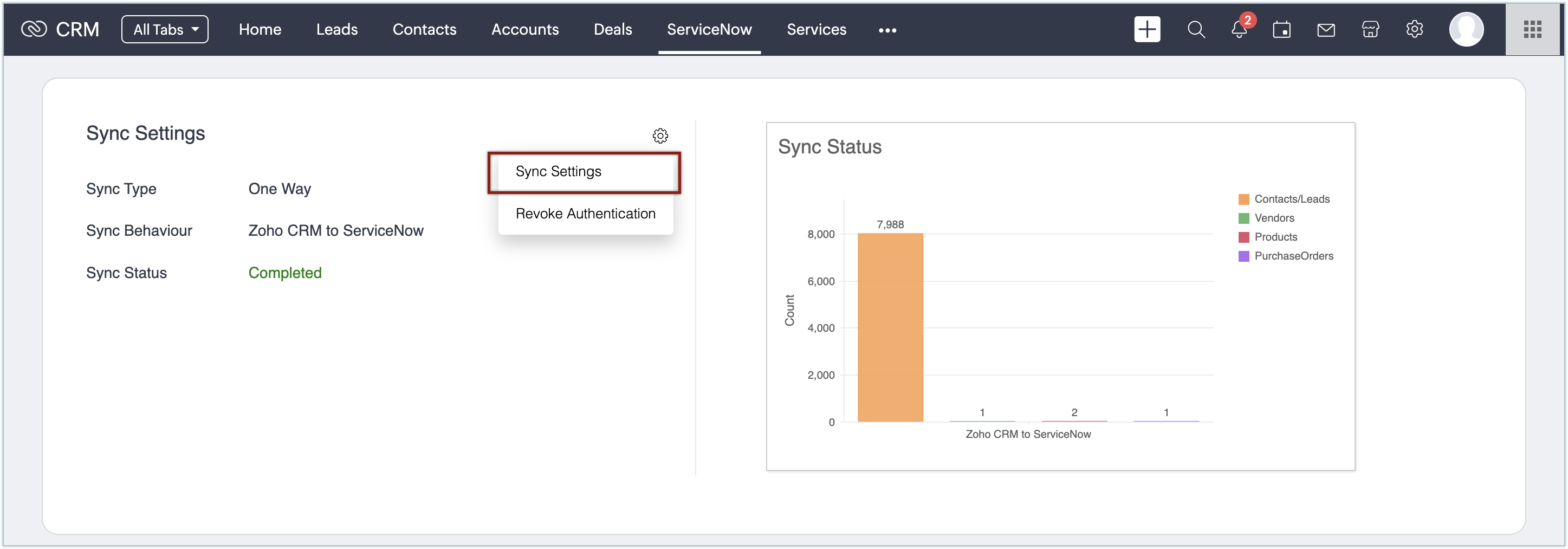This screenshot has width=1568, height=549.
Task: Go to the Accounts tab
Action: pyautogui.click(x=524, y=29)
